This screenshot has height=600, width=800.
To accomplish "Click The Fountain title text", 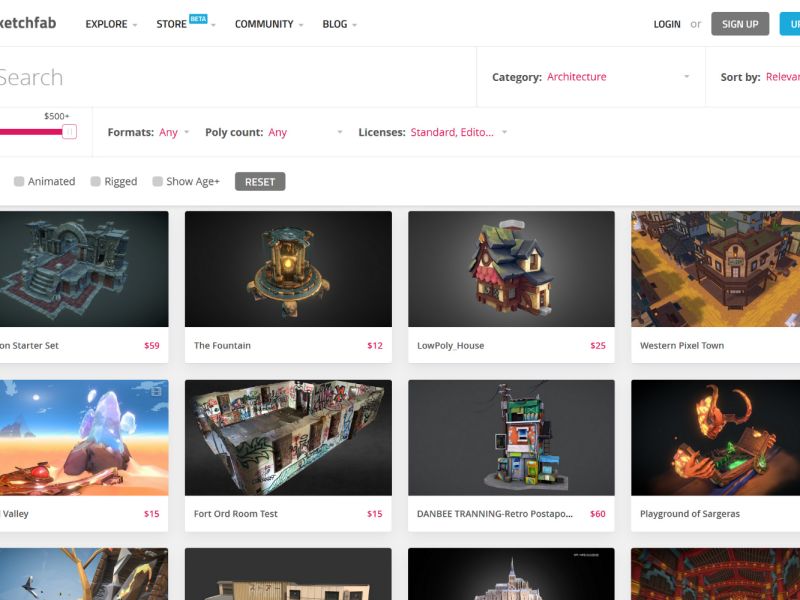I will pyautogui.click(x=222, y=345).
